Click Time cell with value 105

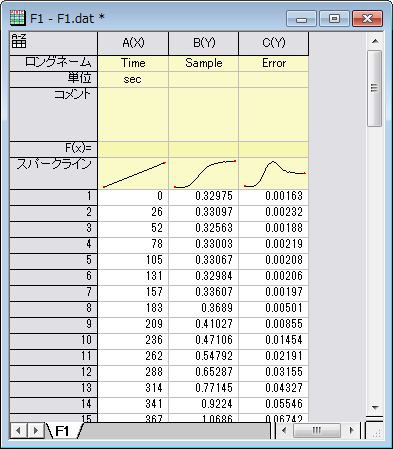[x=133, y=261]
